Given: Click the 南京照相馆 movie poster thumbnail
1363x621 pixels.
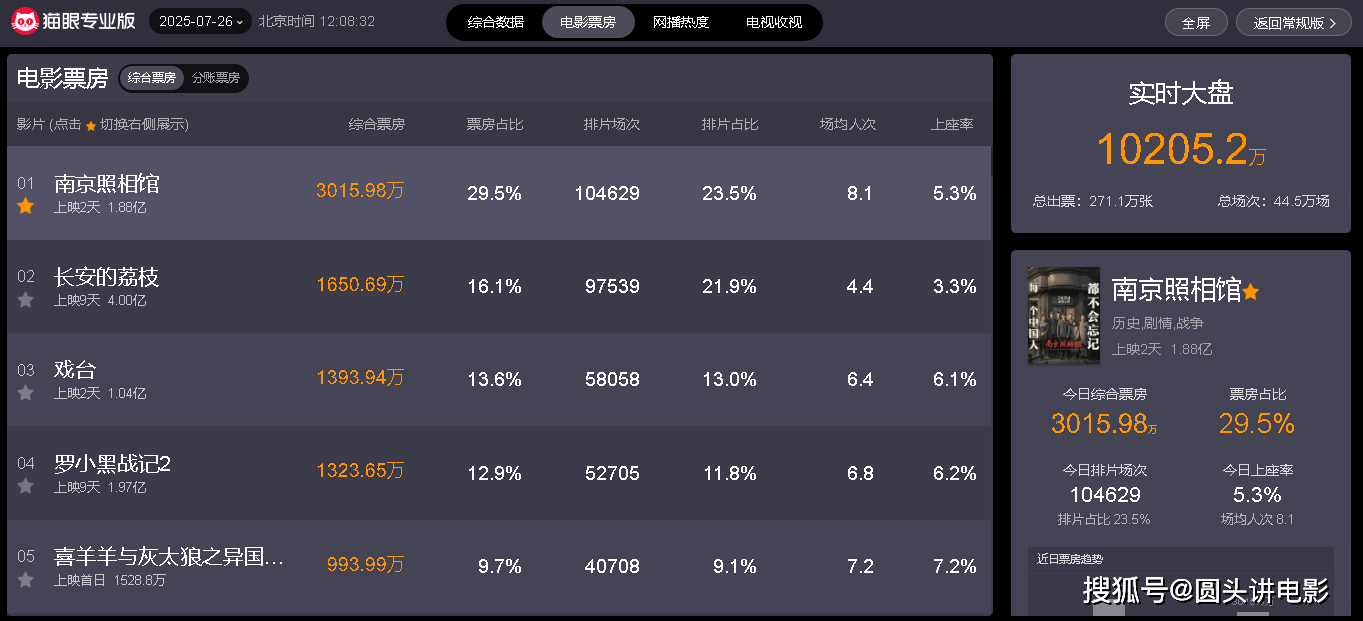Looking at the screenshot, I should [1064, 315].
